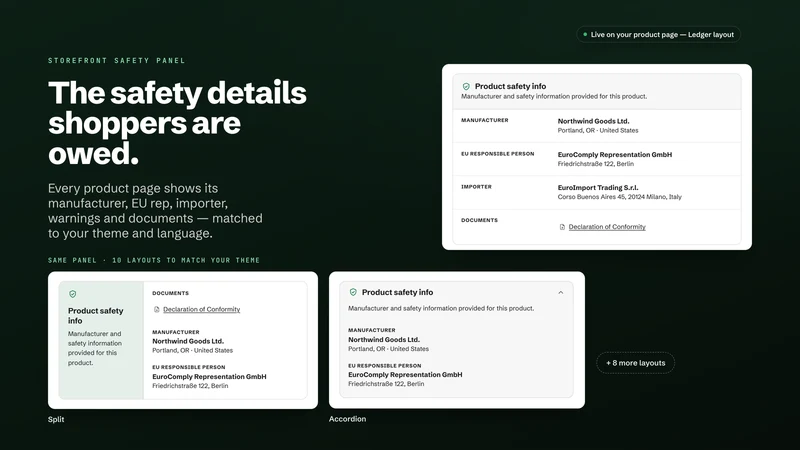Click document icon in Split layout Documents section
This screenshot has height=450, width=800.
(x=157, y=309)
